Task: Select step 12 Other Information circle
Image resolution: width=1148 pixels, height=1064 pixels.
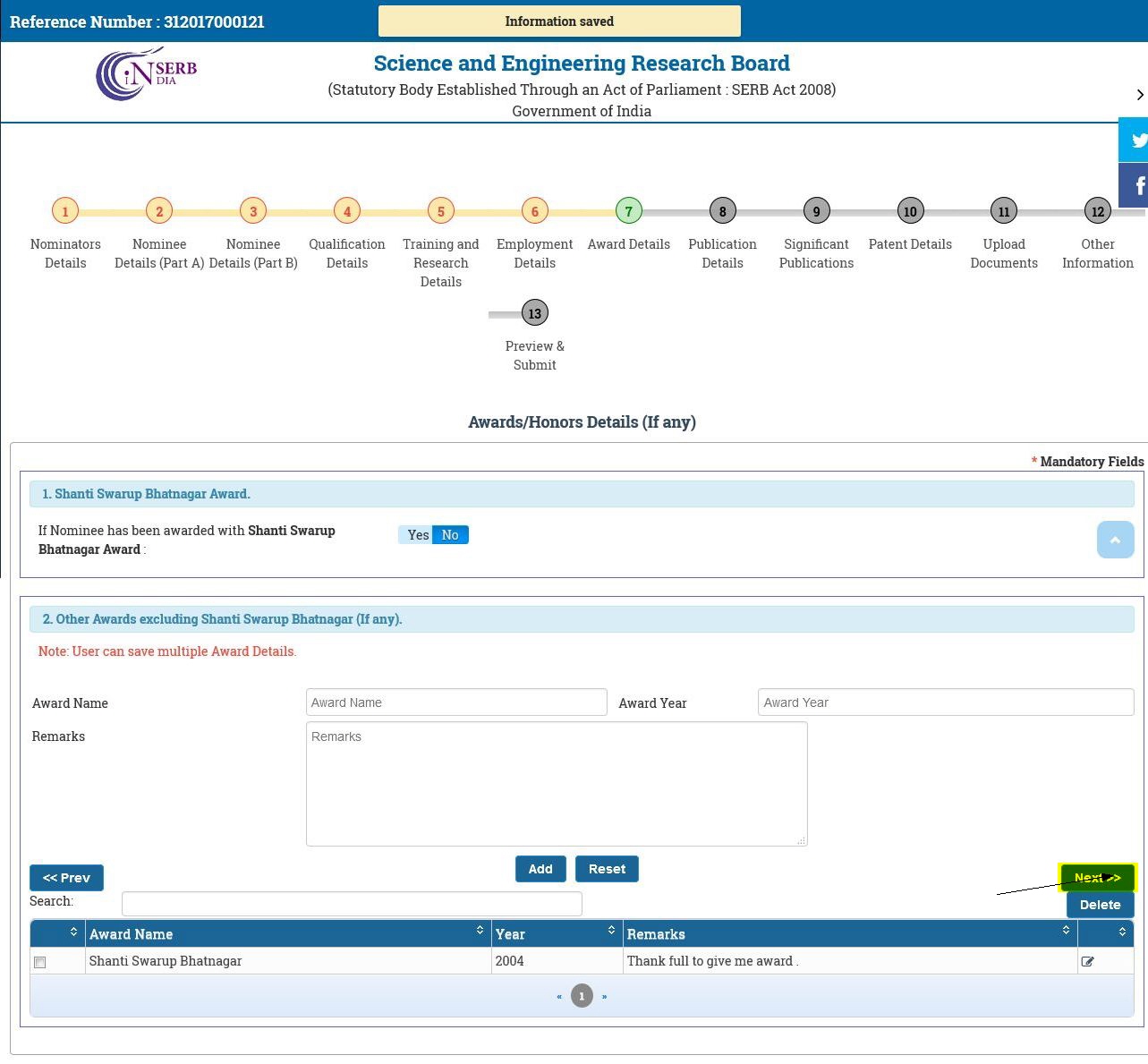Action: [x=1098, y=211]
